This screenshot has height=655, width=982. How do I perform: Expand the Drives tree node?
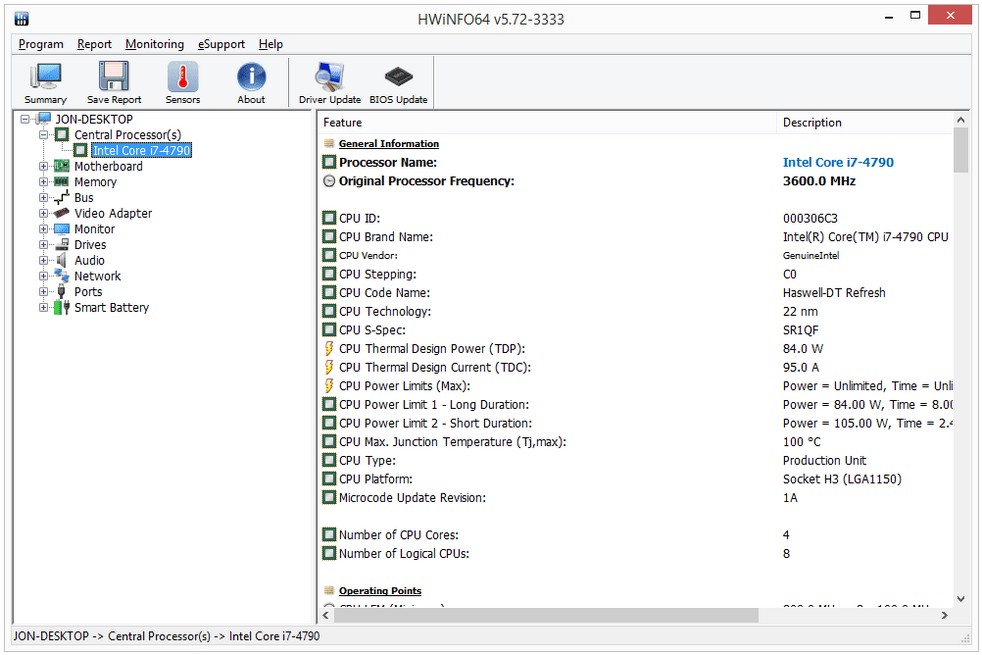[43, 244]
